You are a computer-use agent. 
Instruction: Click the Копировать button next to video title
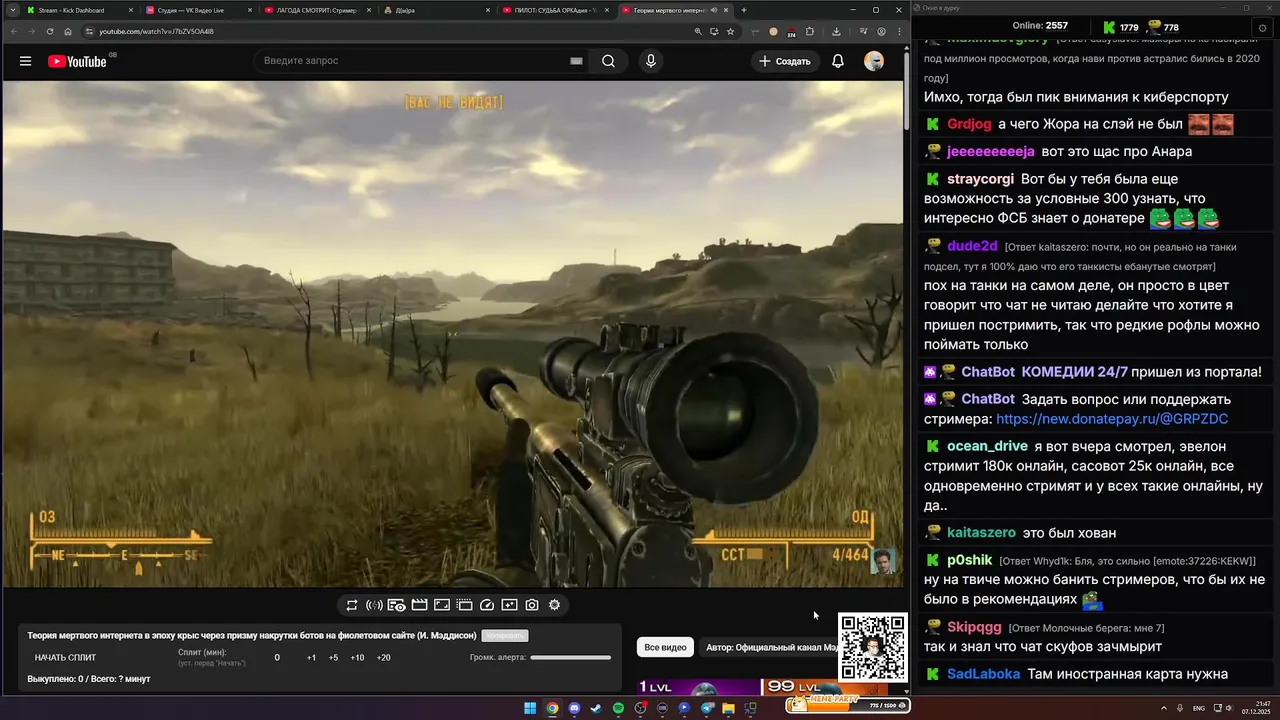(505, 636)
